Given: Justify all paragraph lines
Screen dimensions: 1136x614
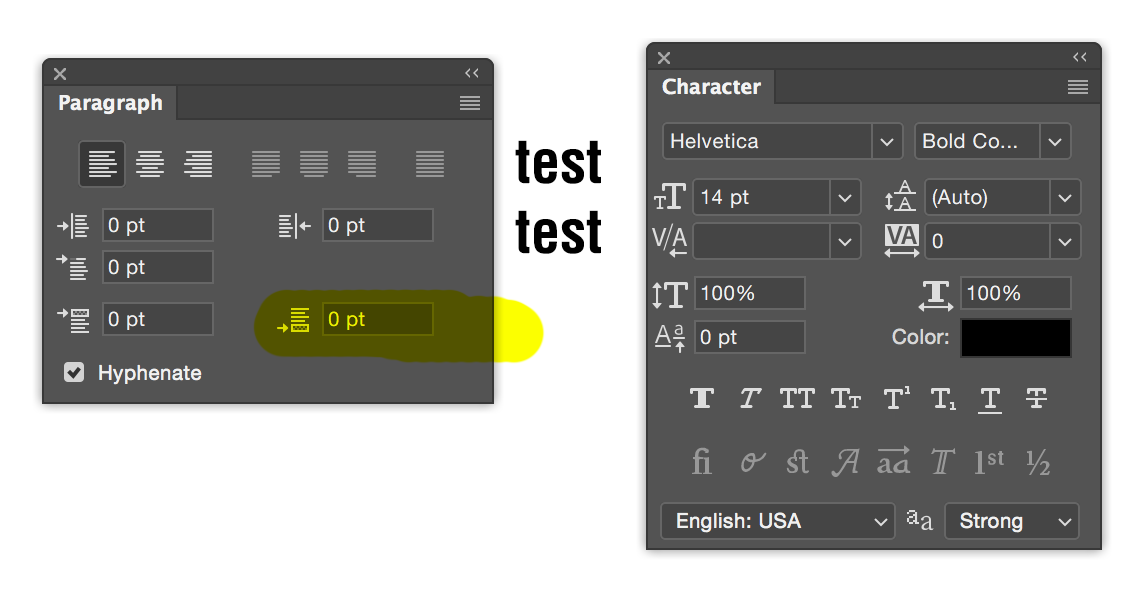Looking at the screenshot, I should 430,163.
